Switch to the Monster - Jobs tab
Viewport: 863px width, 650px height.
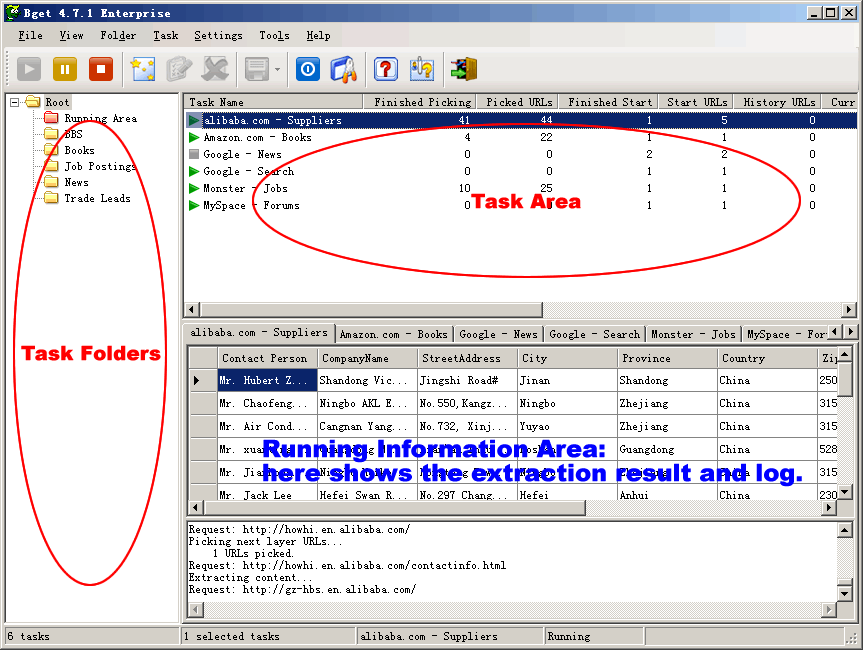click(x=693, y=334)
